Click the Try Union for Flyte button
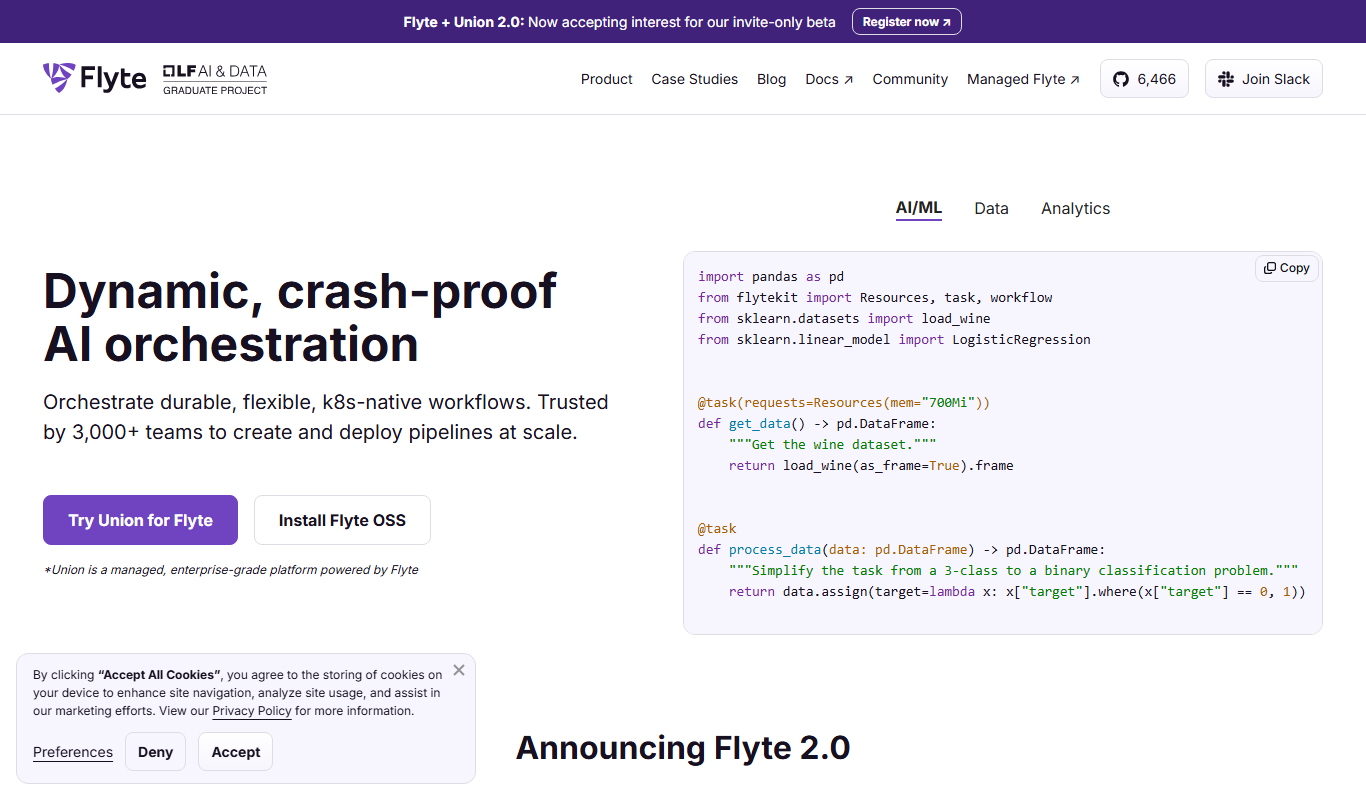 coord(140,520)
